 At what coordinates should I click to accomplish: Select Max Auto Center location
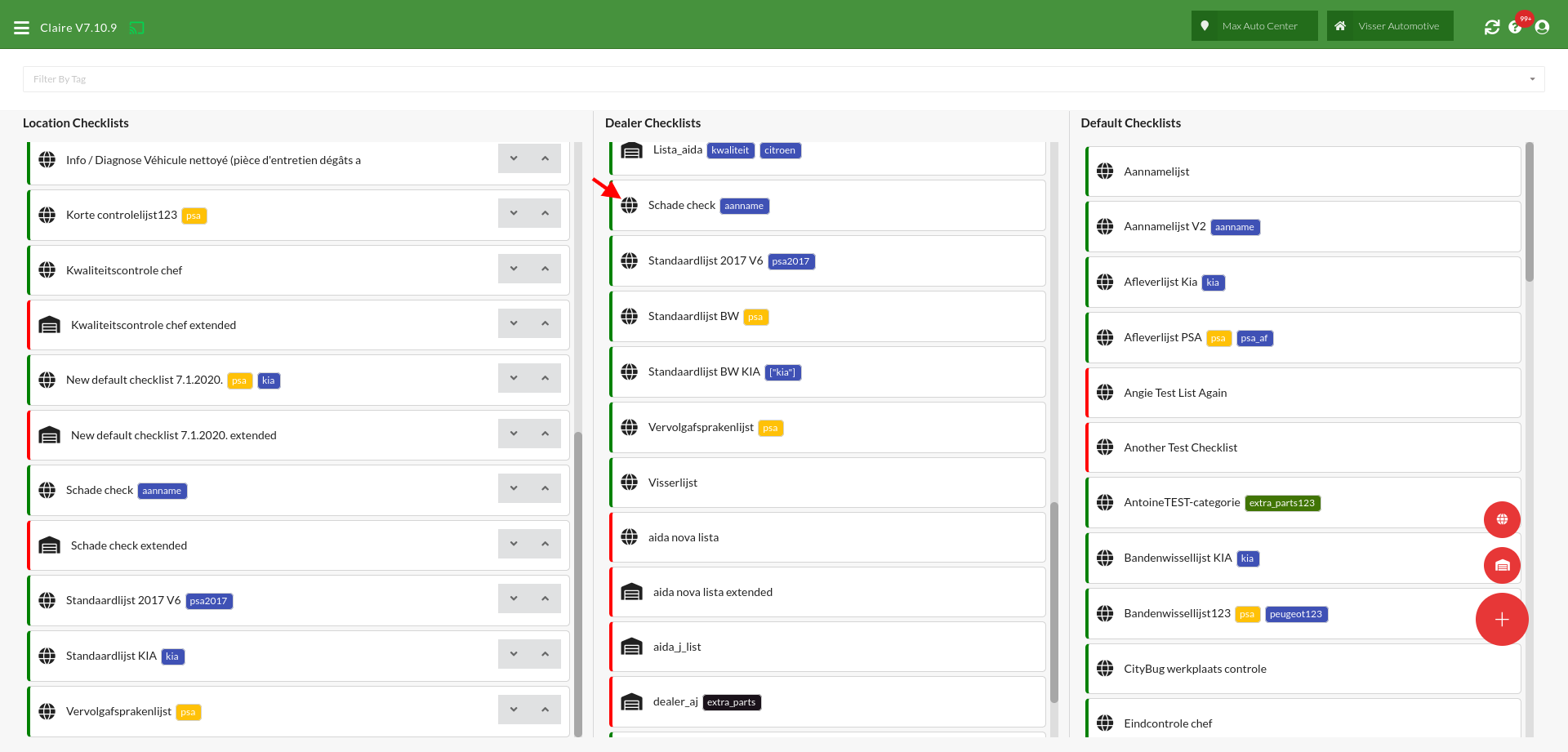(x=1254, y=26)
